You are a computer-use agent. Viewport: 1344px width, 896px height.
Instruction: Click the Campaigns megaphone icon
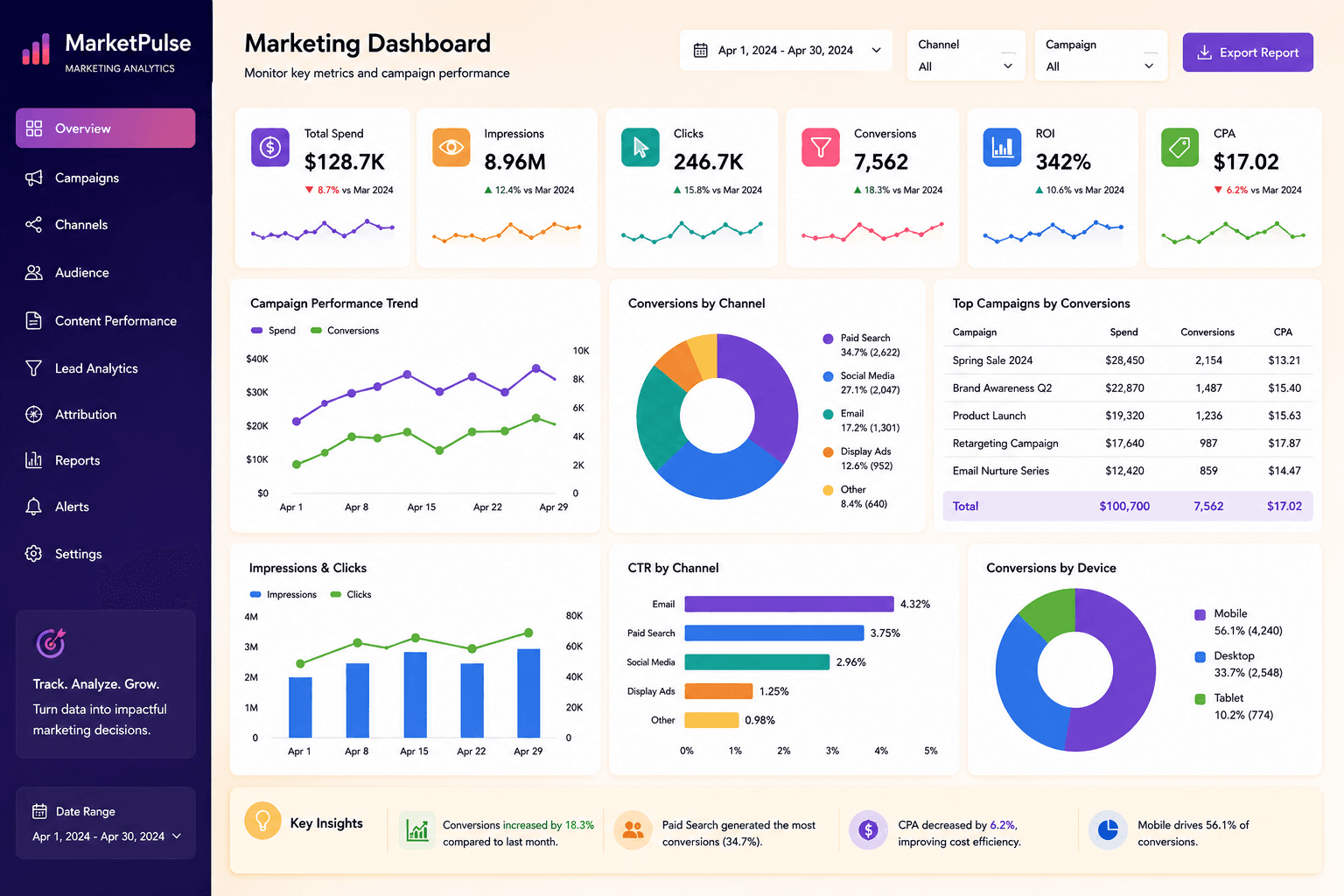coord(34,178)
